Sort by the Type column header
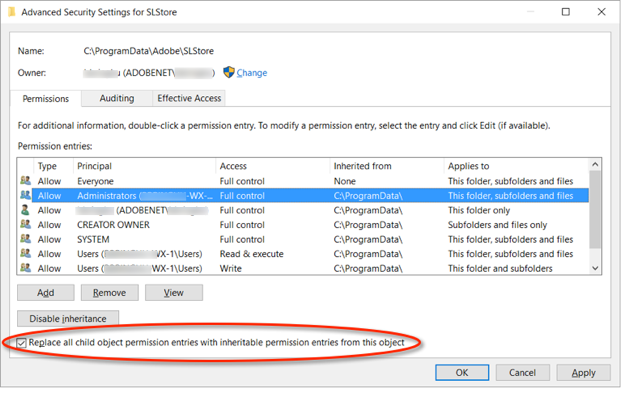Image resolution: width=621 pixels, height=393 pixels. pyautogui.click(x=53, y=166)
